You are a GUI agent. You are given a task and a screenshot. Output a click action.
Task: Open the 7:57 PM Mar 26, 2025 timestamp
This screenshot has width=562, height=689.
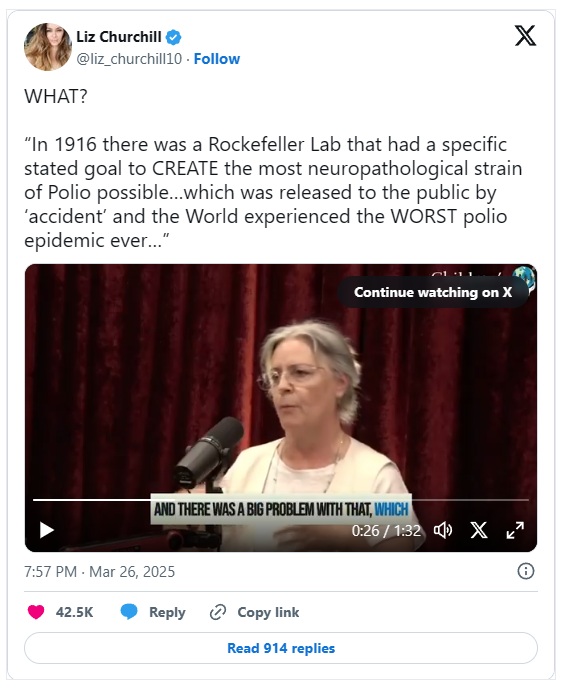coord(99,572)
